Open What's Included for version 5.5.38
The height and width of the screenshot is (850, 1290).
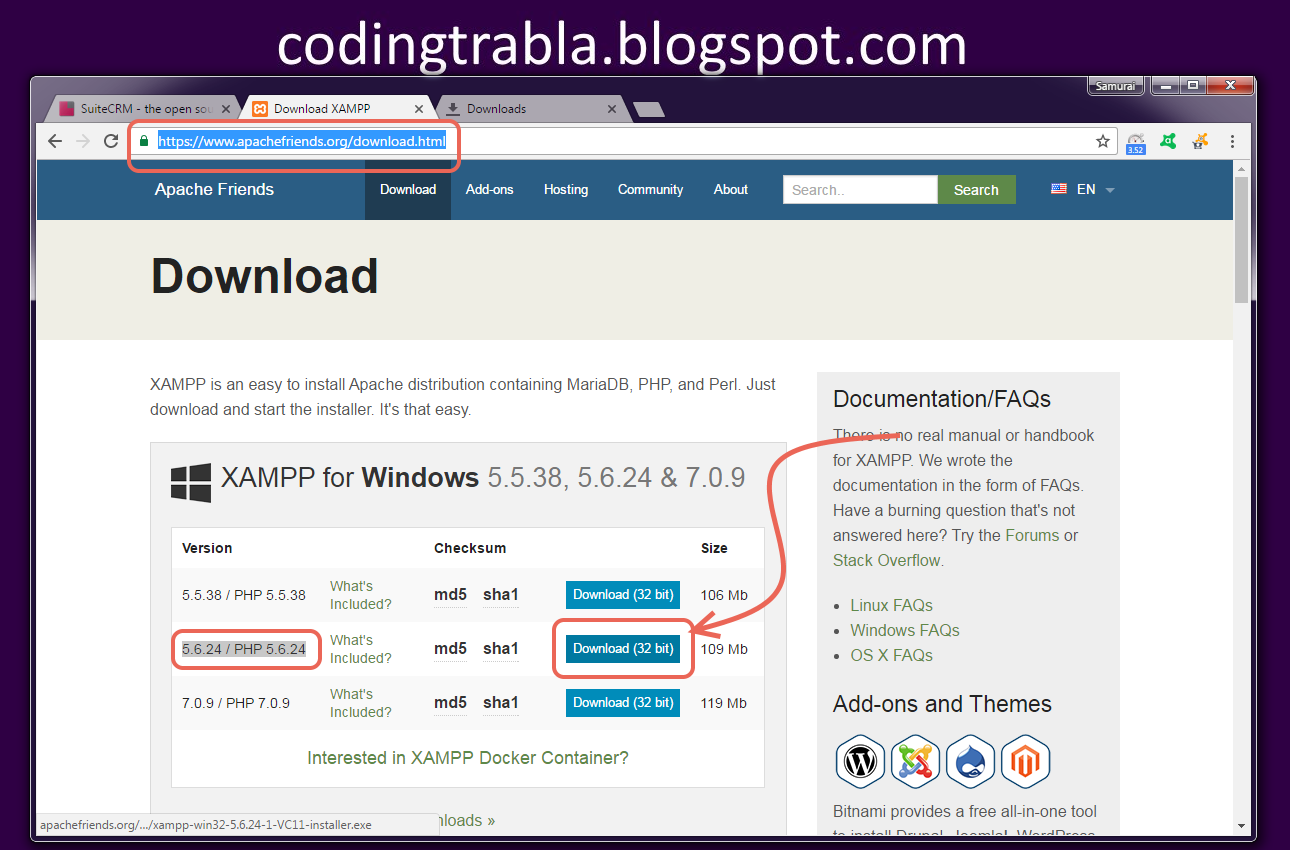click(x=361, y=595)
